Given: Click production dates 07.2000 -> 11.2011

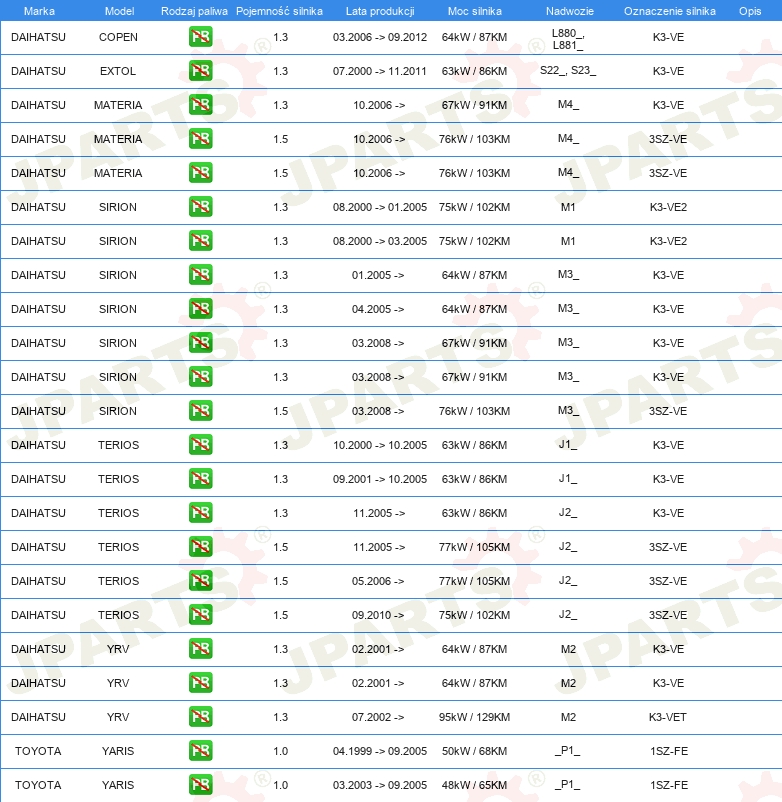Looking at the screenshot, I should coord(379,71).
